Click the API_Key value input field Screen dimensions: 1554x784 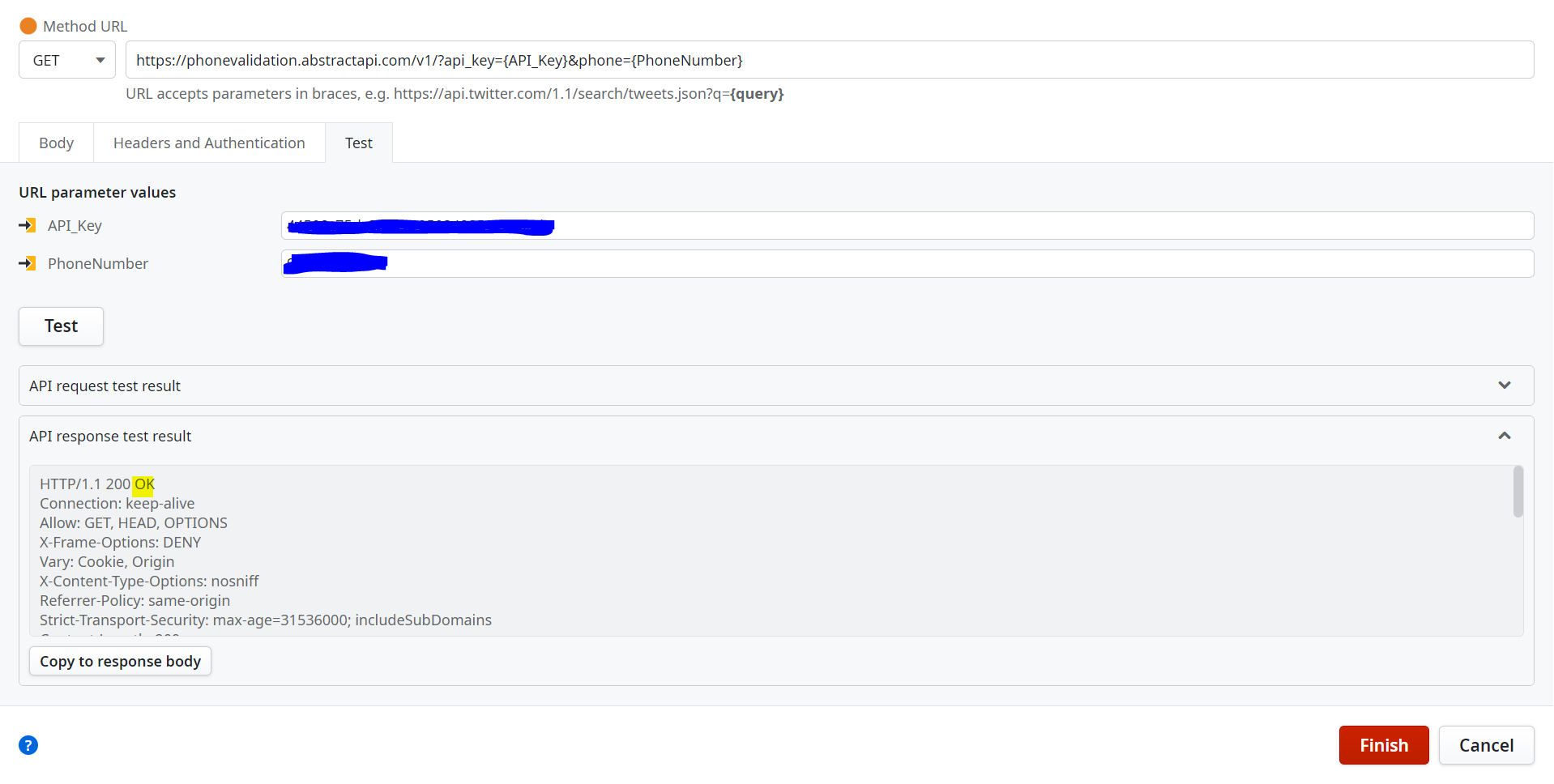click(x=907, y=225)
